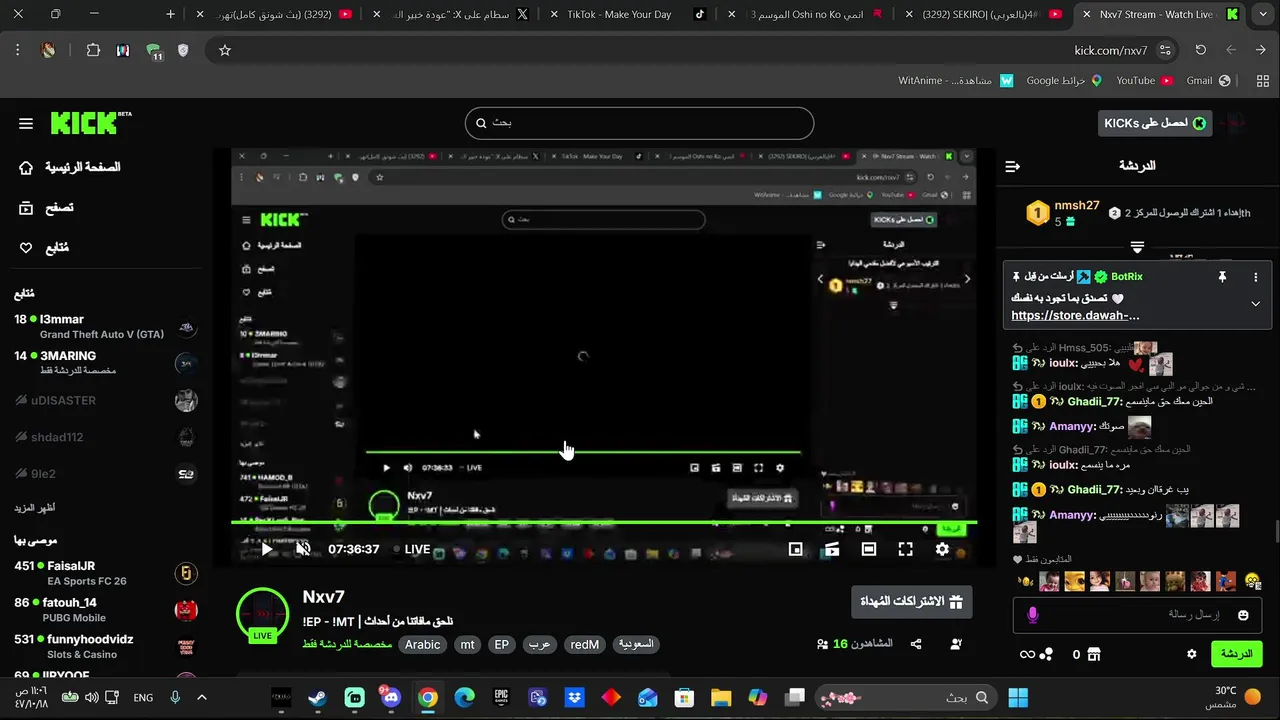Click the Kick search box
Screen dimensions: 1280x720
[639, 123]
